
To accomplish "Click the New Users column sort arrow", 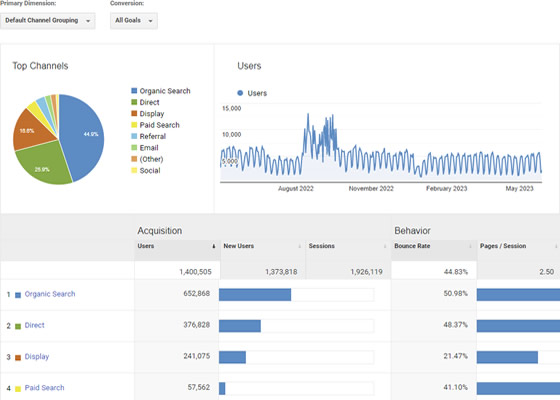I will point(300,246).
